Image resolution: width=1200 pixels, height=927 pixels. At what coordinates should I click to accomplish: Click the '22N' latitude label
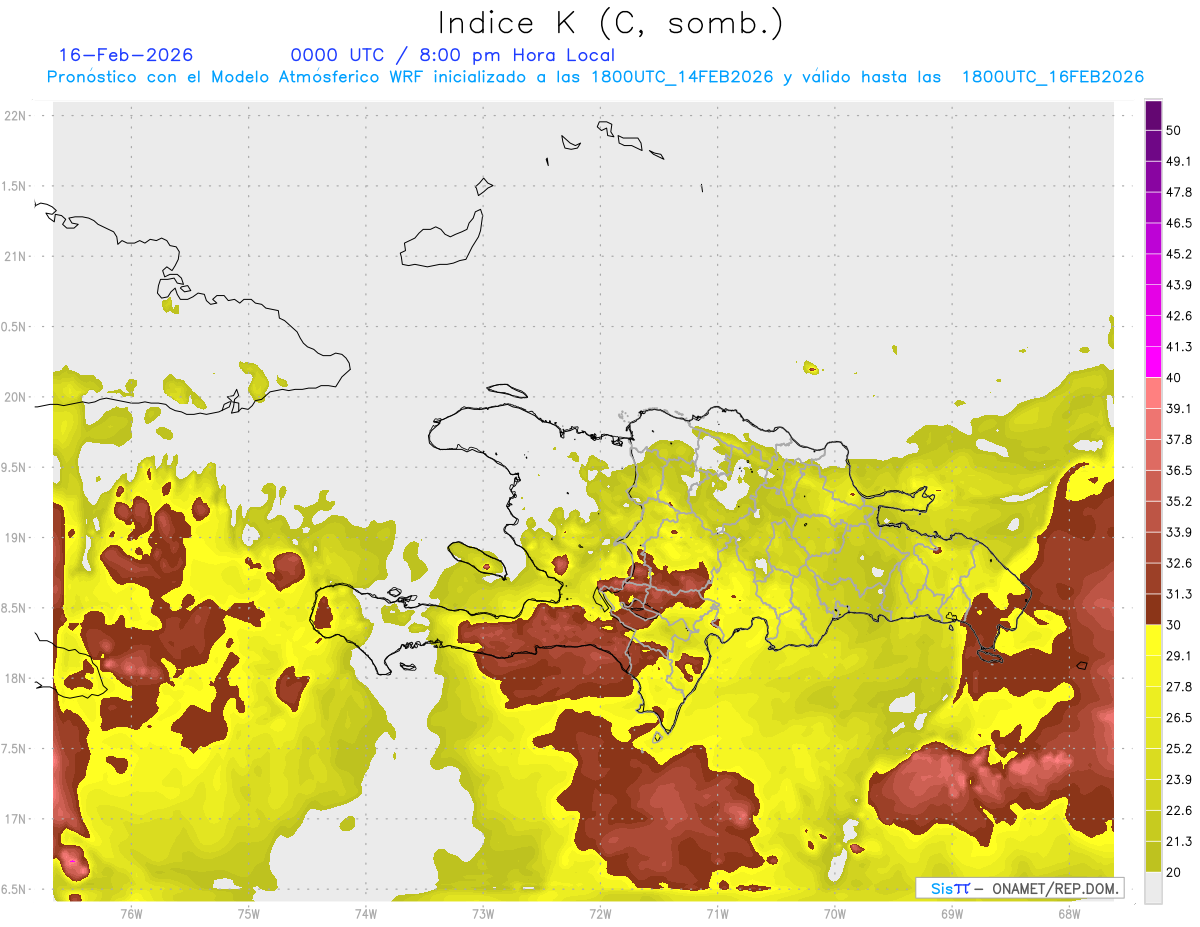(x=15, y=116)
